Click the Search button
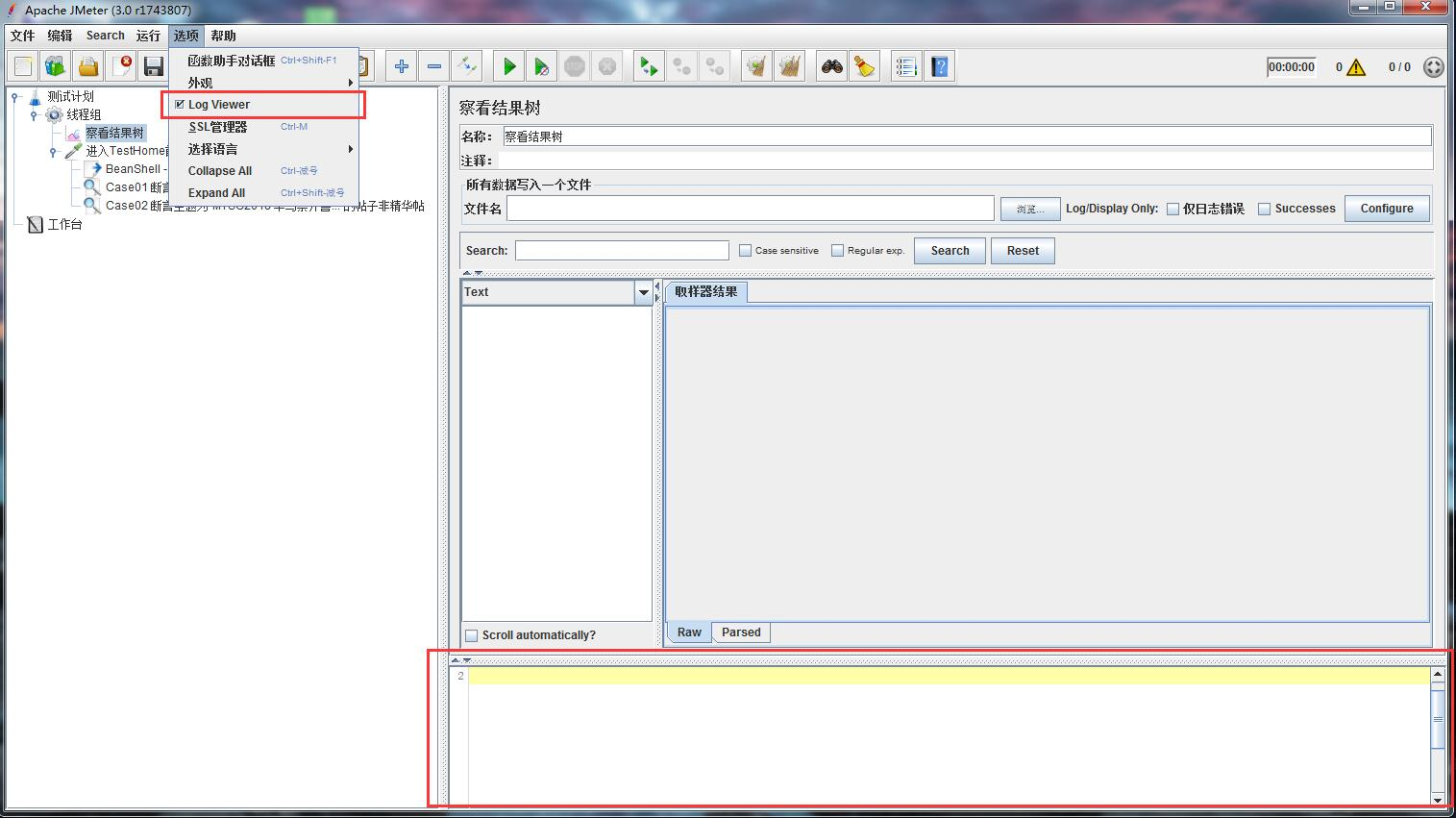Viewport: 1456px width, 818px height. [x=950, y=251]
